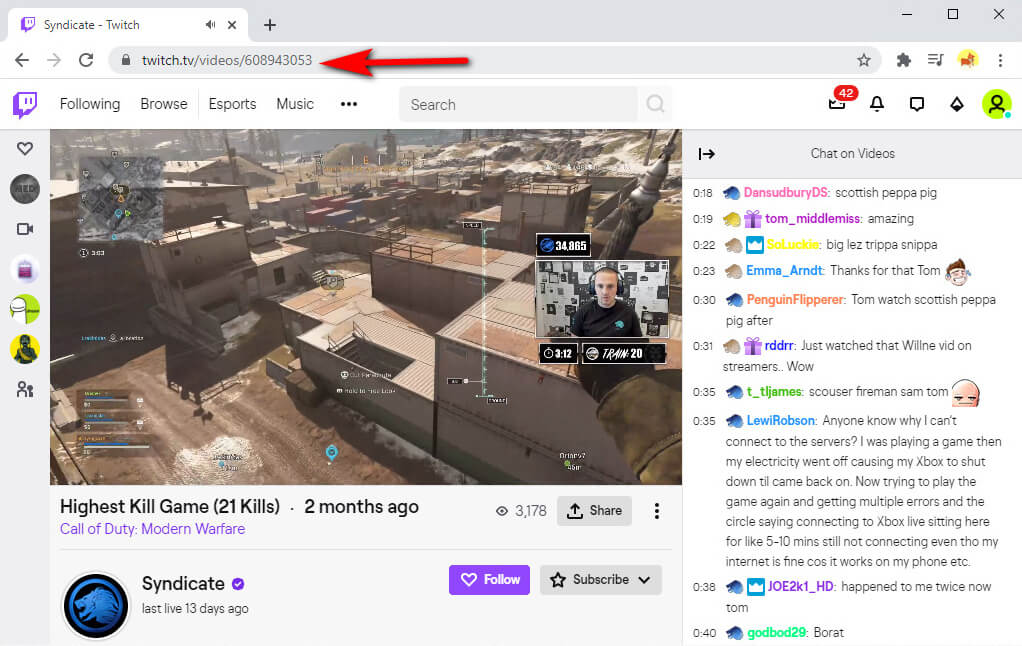1022x646 pixels.
Task: Click the heart Followed Channels sidebar icon
Action: [x=25, y=149]
